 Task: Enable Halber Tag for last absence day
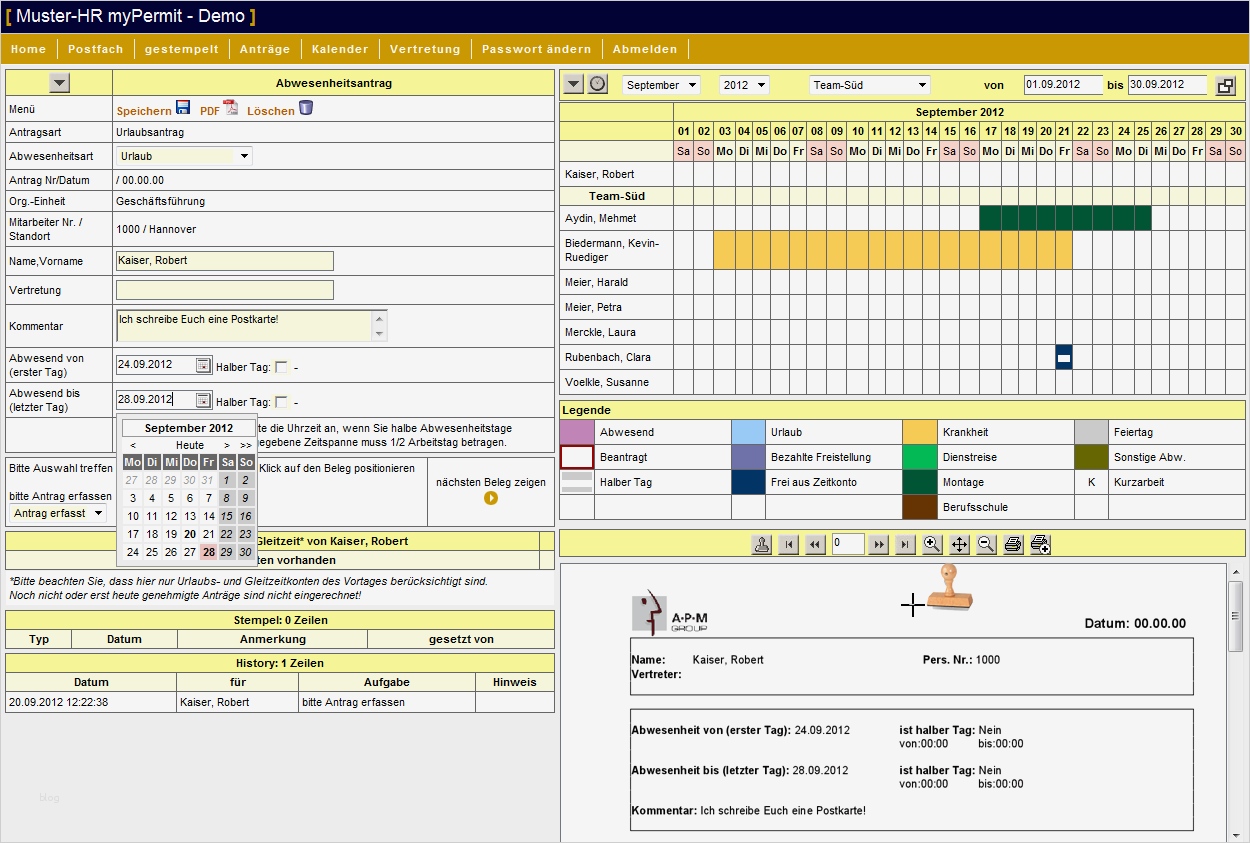(x=281, y=402)
